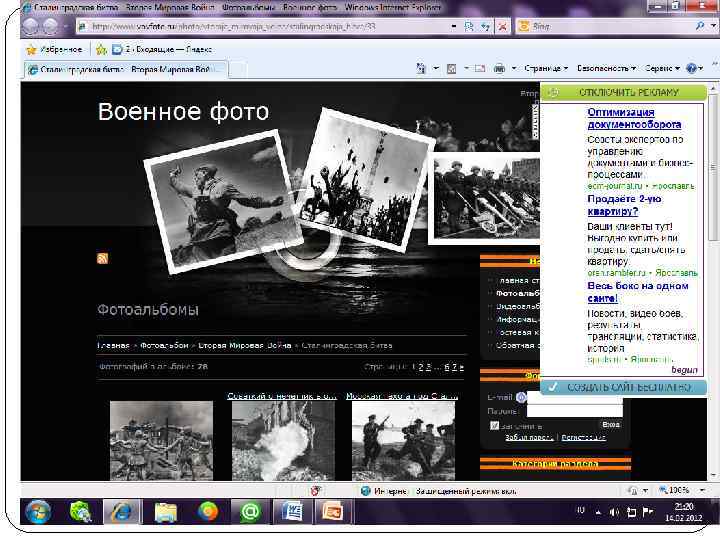Screen dimensions: 720x540
Task: Click the Print icon in command bar
Action: coord(498,68)
